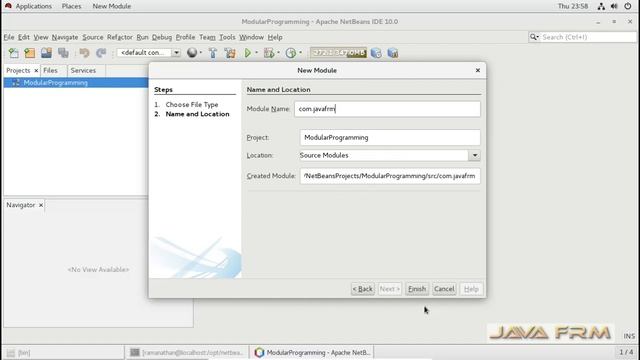Close the Projects tab
Screen dimensions: 640x360
36,71
